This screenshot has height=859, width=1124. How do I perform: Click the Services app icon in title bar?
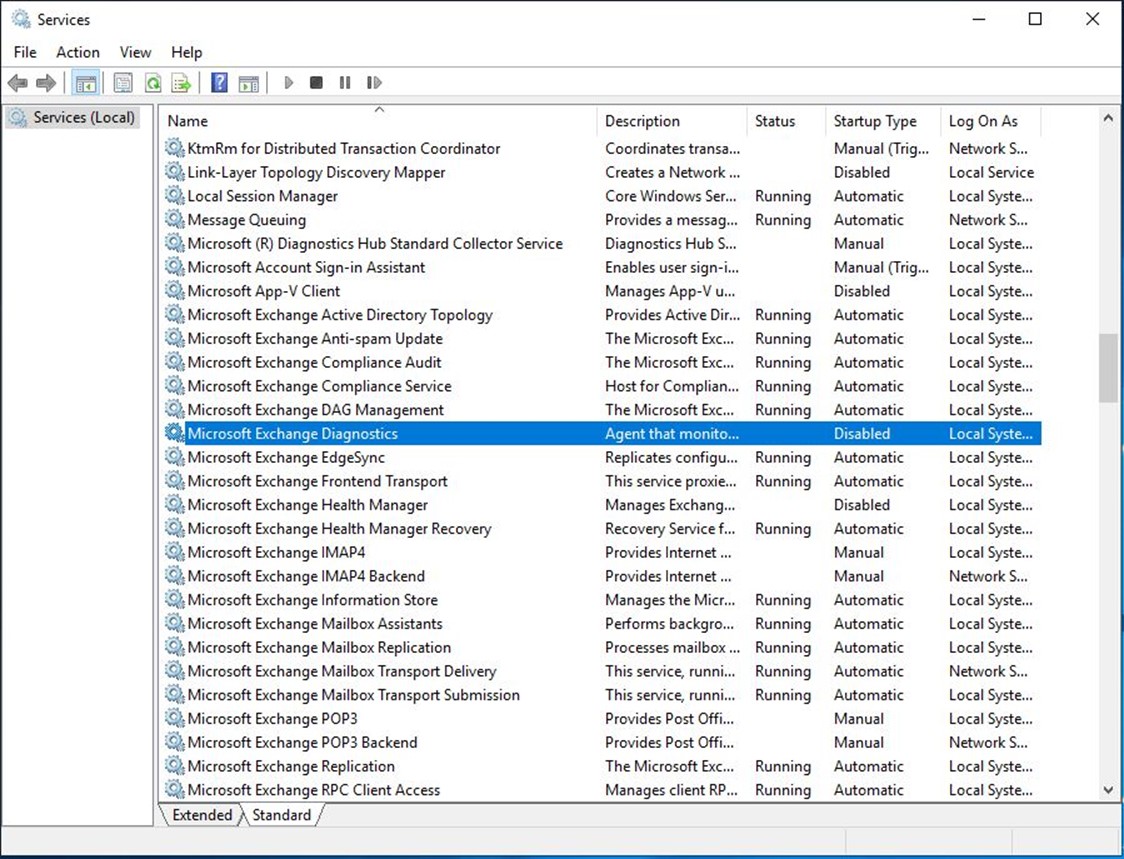point(22,19)
